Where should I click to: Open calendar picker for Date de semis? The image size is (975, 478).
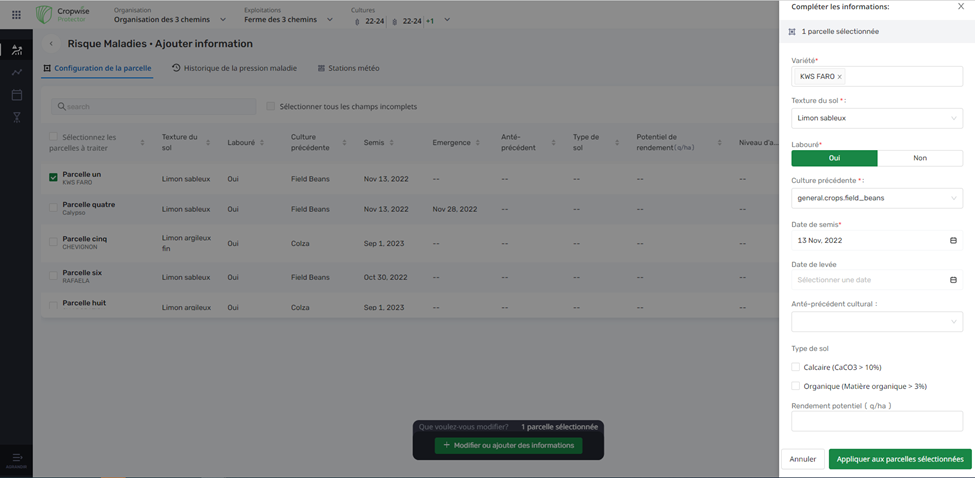tap(953, 241)
